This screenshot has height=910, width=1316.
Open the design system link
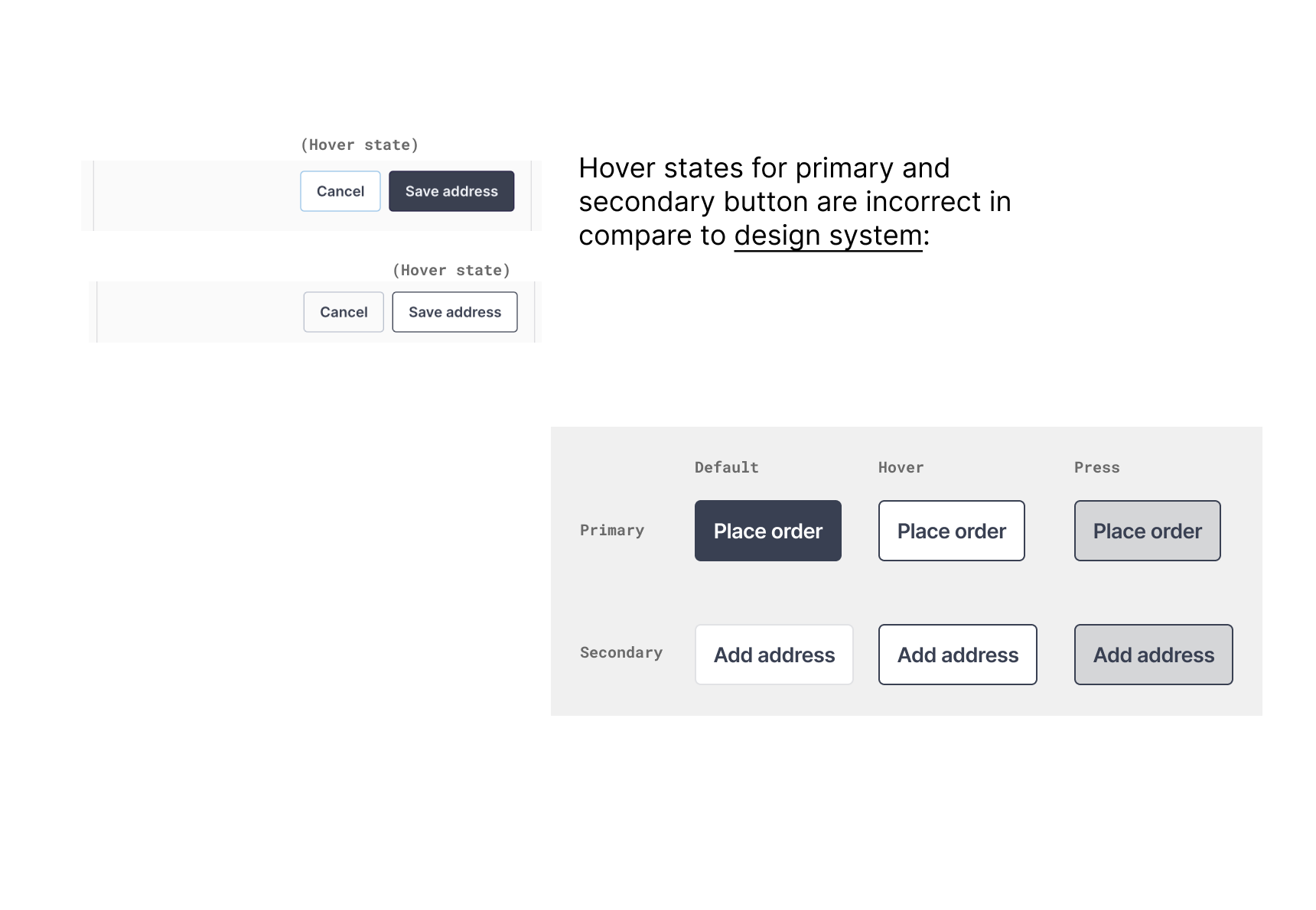[x=827, y=235]
